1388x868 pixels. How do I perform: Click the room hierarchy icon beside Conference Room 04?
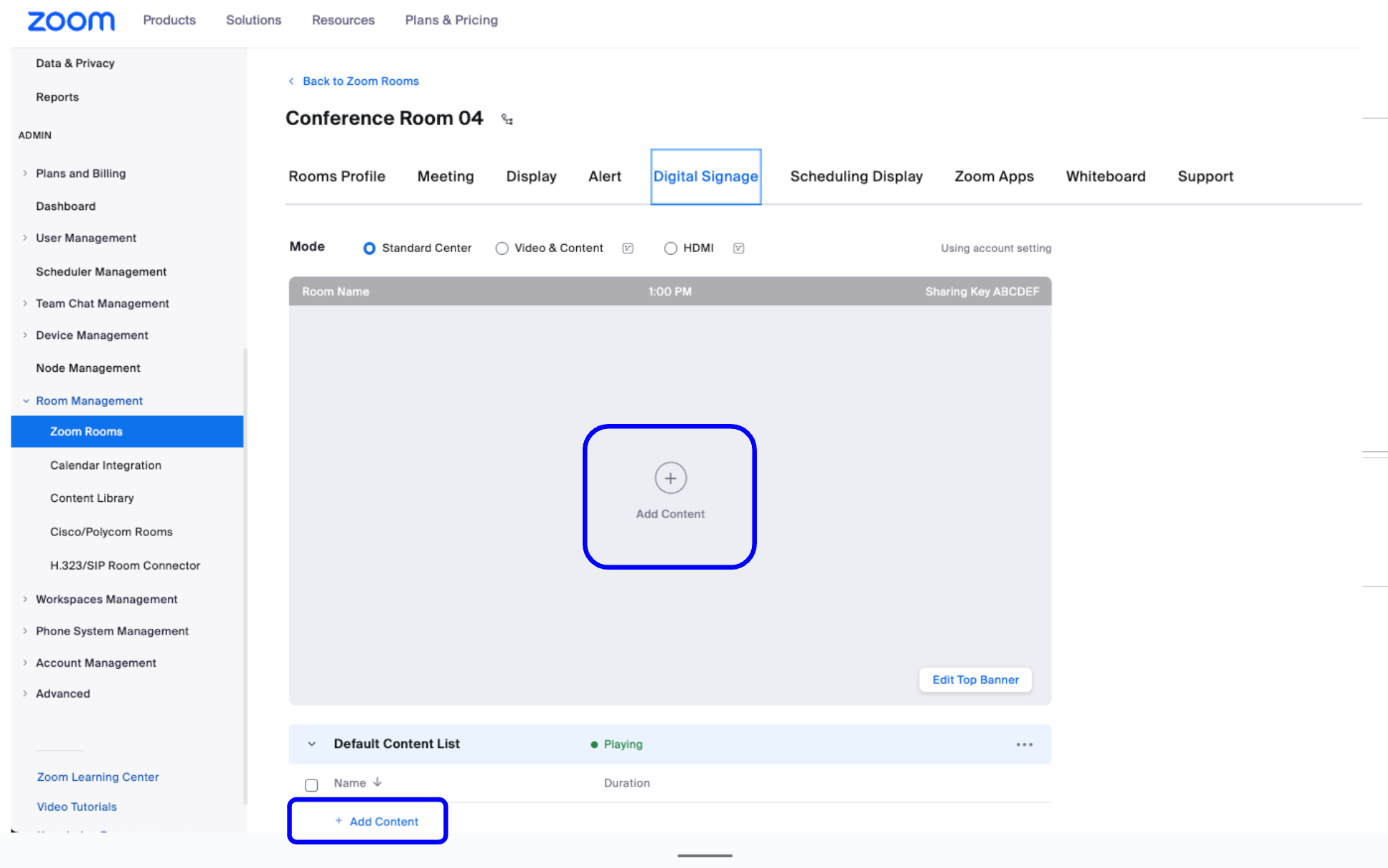(x=507, y=119)
